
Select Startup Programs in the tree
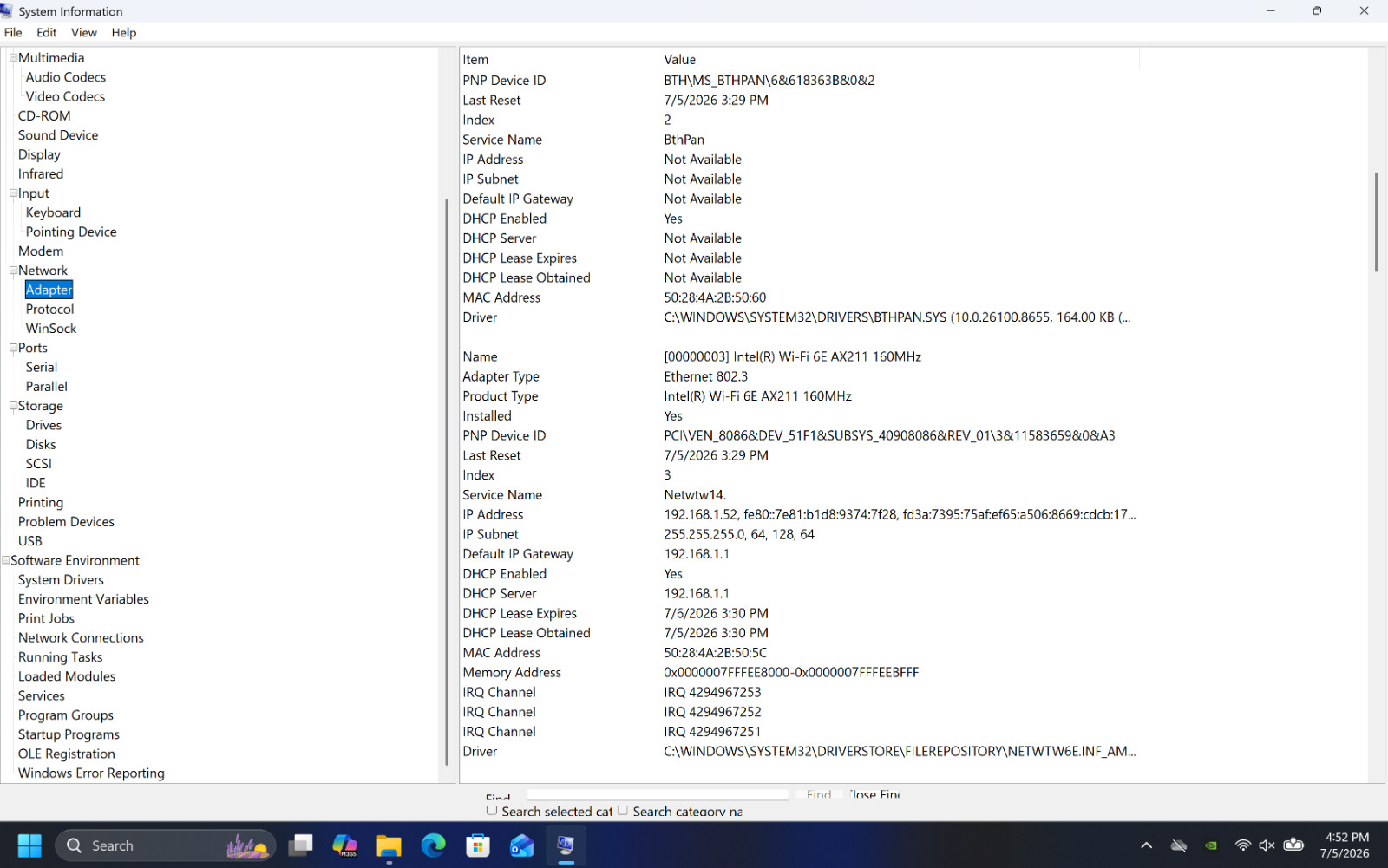point(69,734)
